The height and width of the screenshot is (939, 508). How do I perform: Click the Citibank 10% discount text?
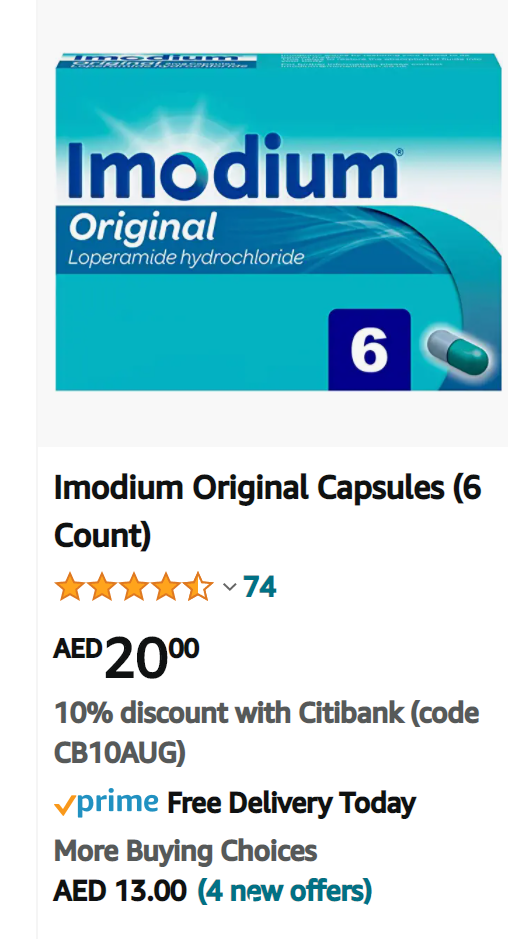[267, 732]
